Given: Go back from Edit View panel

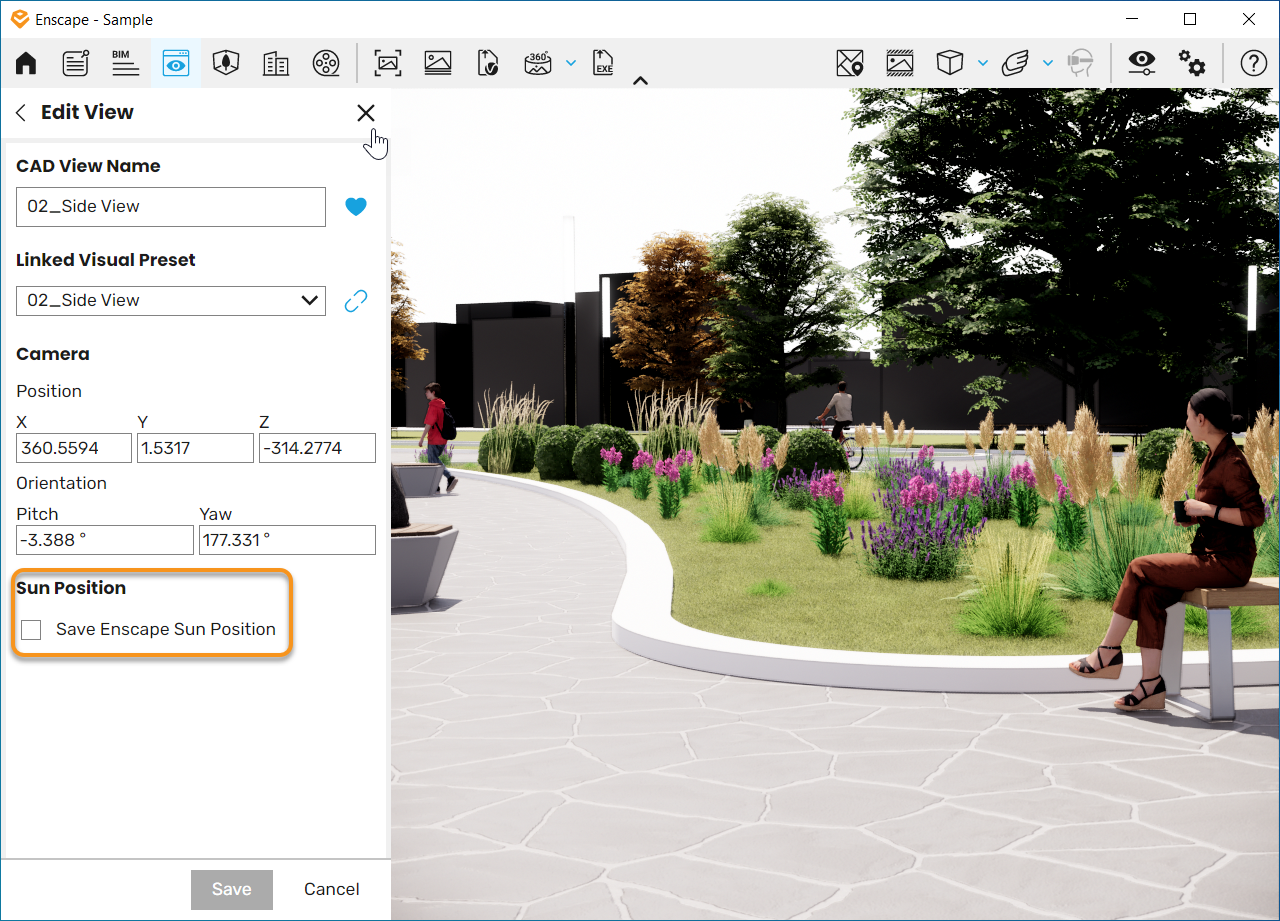Looking at the screenshot, I should point(21,113).
